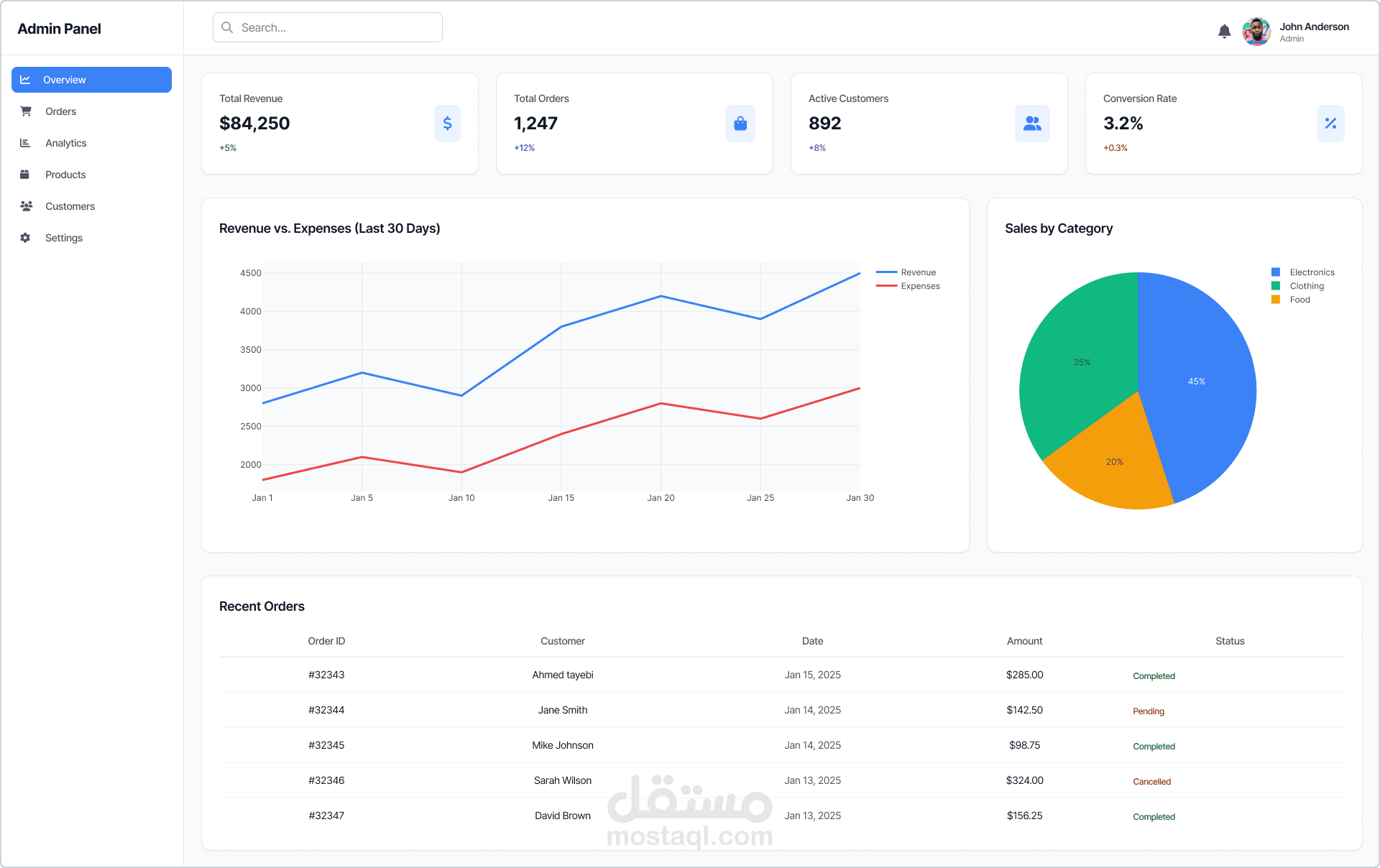The image size is (1380, 868).
Task: Open the Orders section from the sidebar
Action: click(61, 111)
